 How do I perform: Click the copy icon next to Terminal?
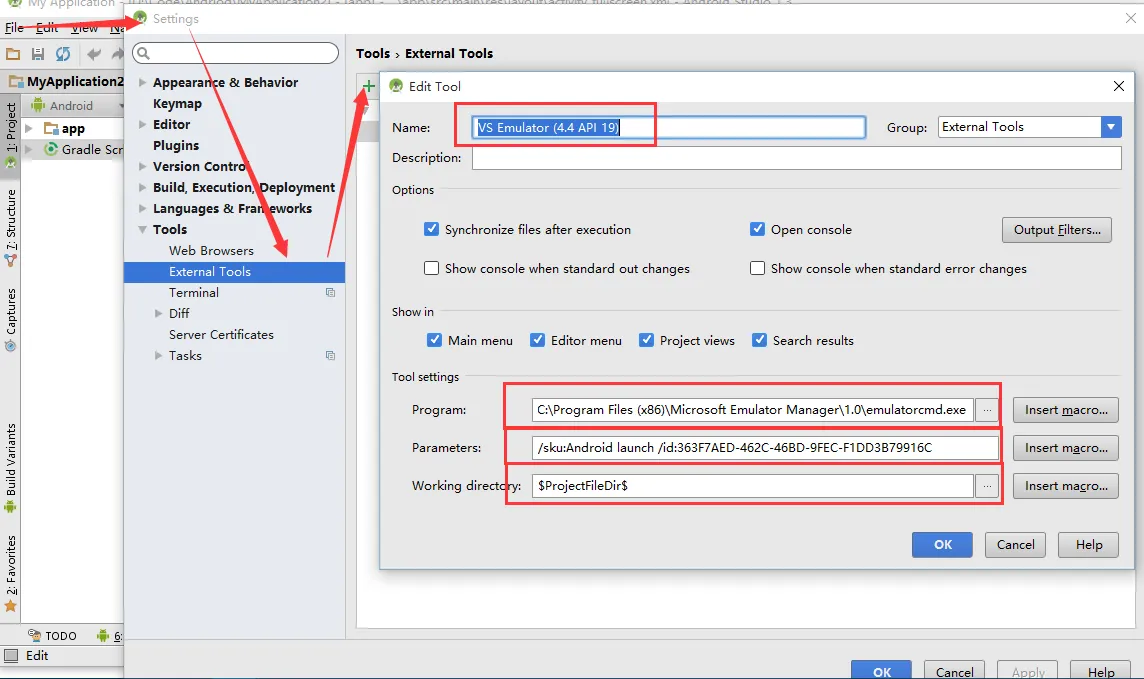coord(330,292)
